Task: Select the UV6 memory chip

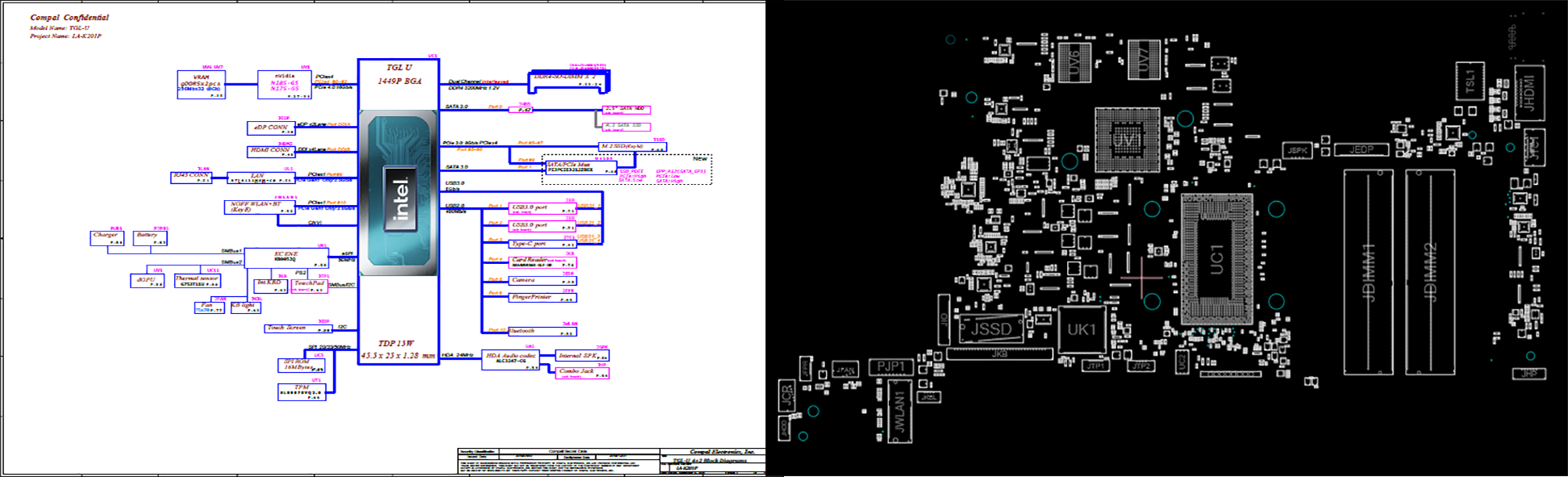Action: 1074,61
